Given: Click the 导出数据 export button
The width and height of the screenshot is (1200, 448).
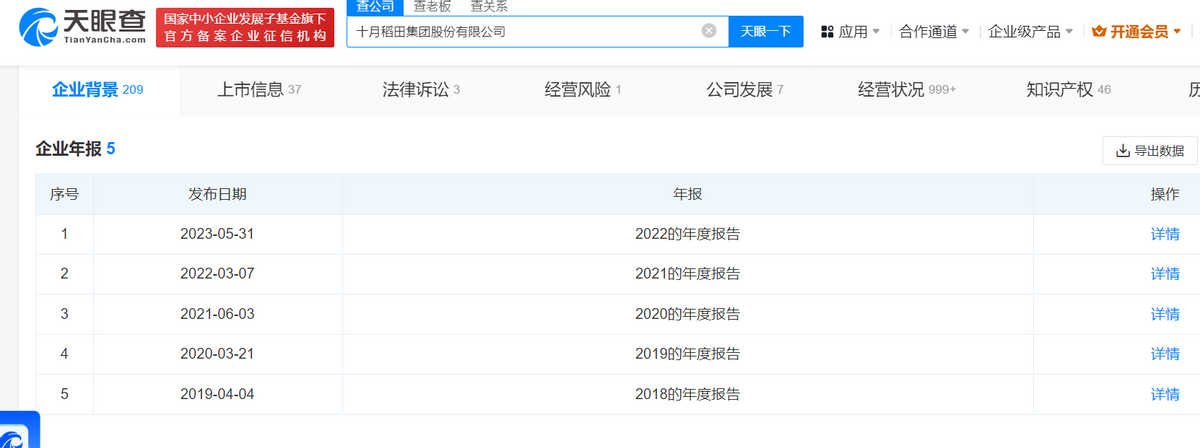Looking at the screenshot, I should pyautogui.click(x=1150, y=151).
